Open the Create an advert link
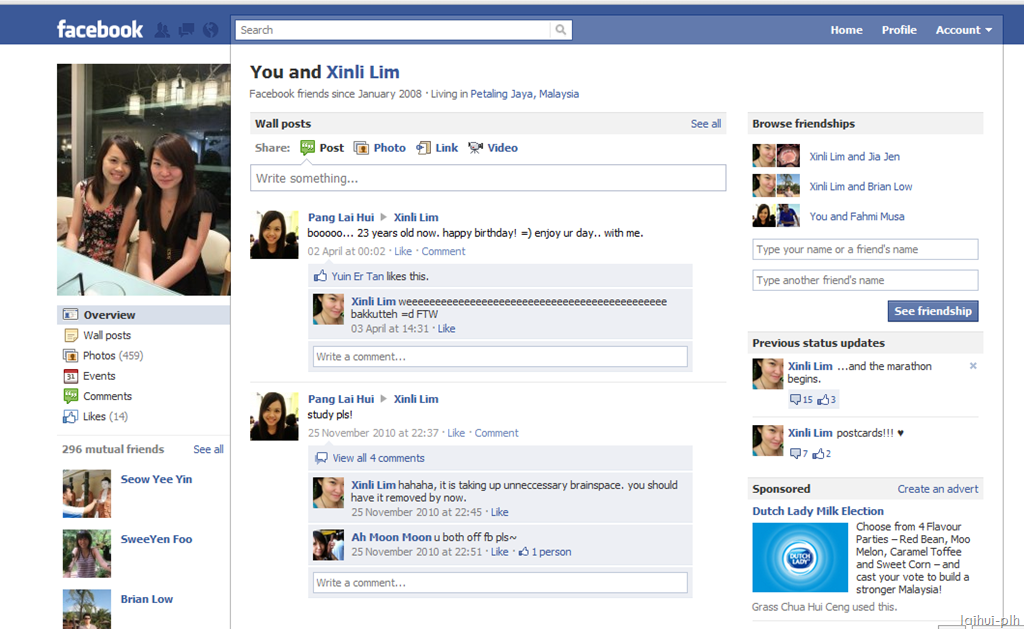Viewport: 1024px width, 629px height. (x=938, y=489)
